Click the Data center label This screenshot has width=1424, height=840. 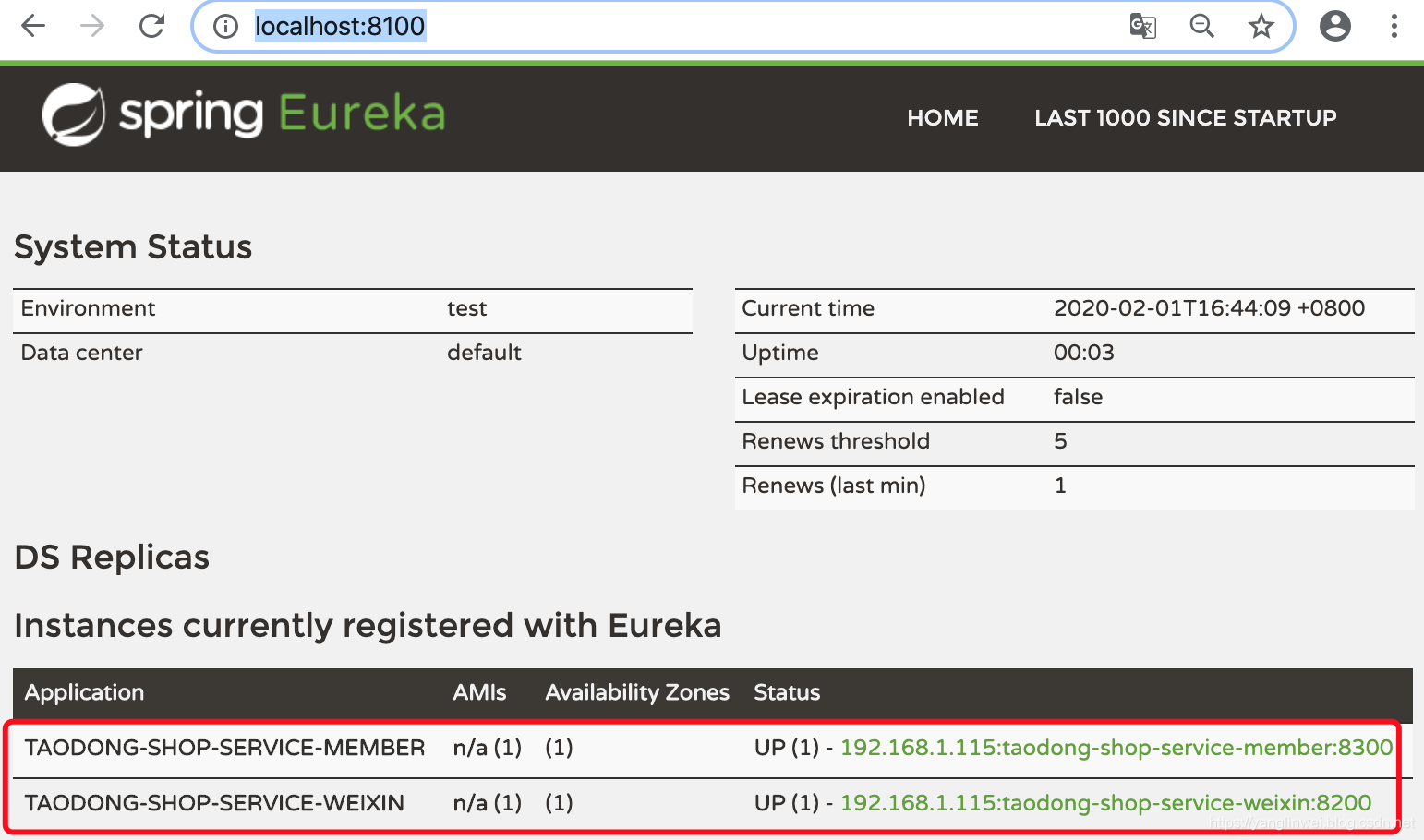(81, 353)
